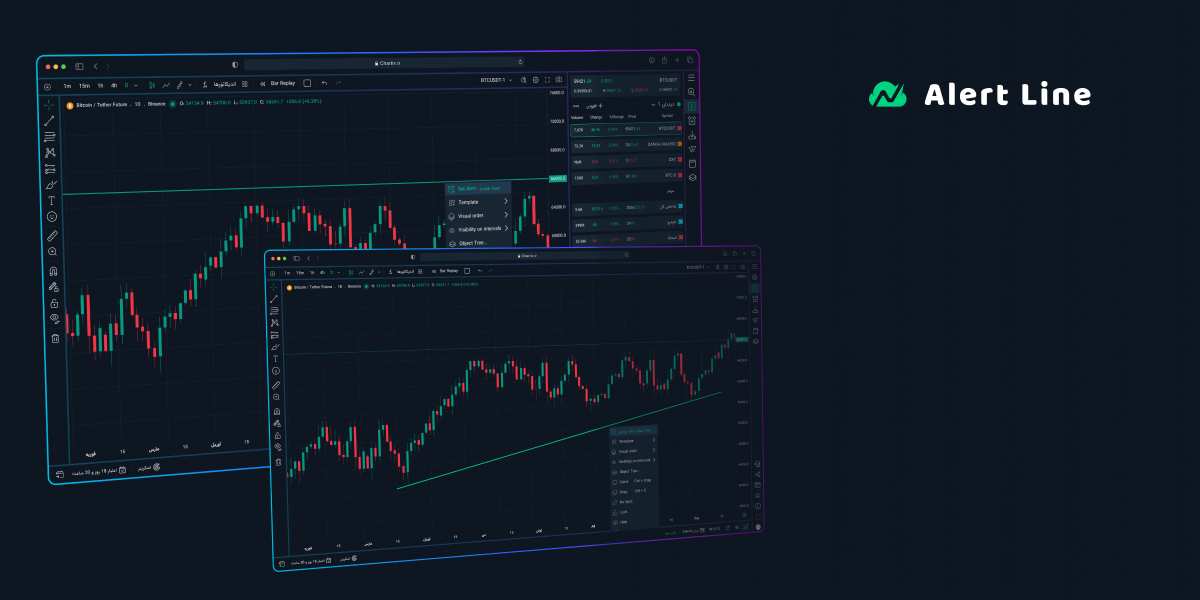Click the chart settings gear icon, back window
The image size is (1200, 600).
535,80
